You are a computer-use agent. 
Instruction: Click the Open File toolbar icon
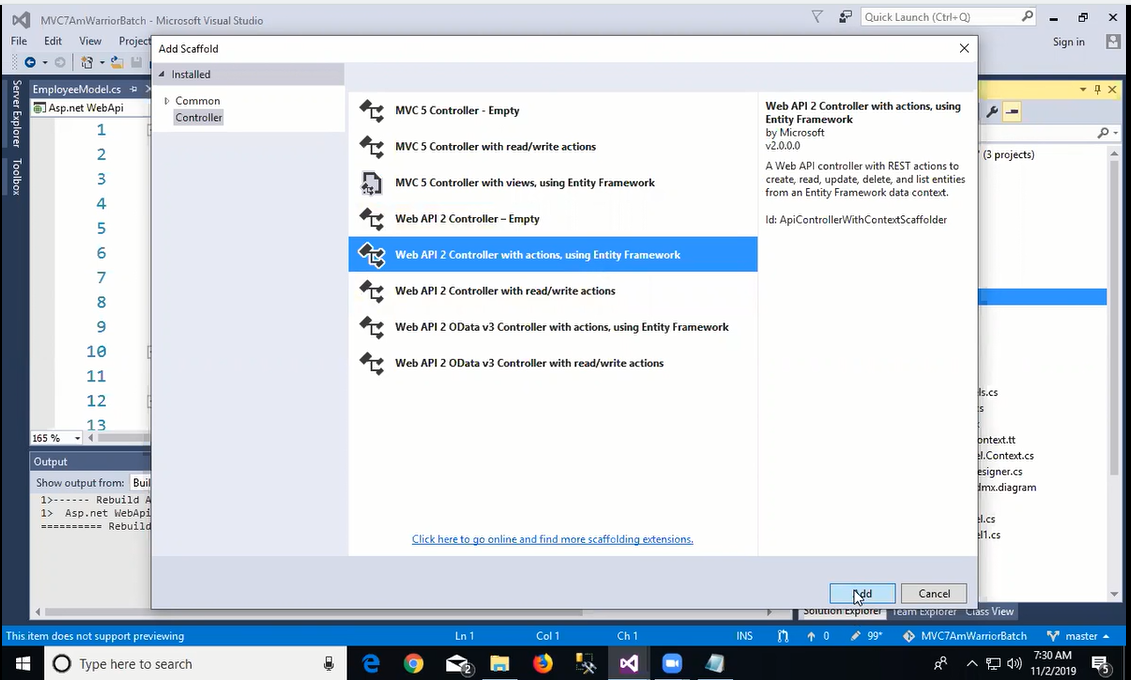(117, 63)
